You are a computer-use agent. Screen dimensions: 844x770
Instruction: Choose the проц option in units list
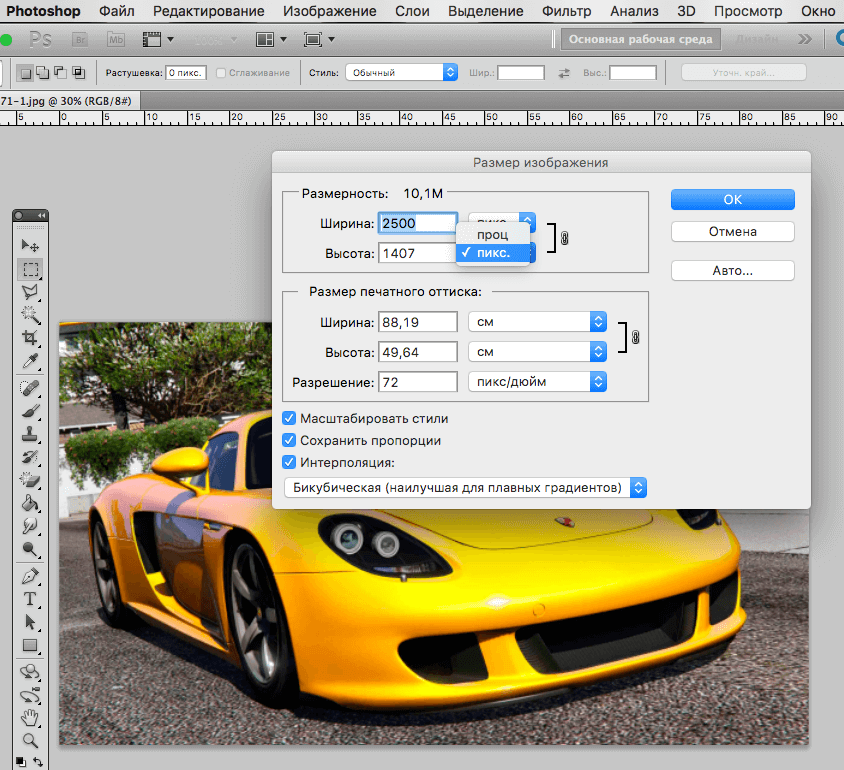point(492,234)
